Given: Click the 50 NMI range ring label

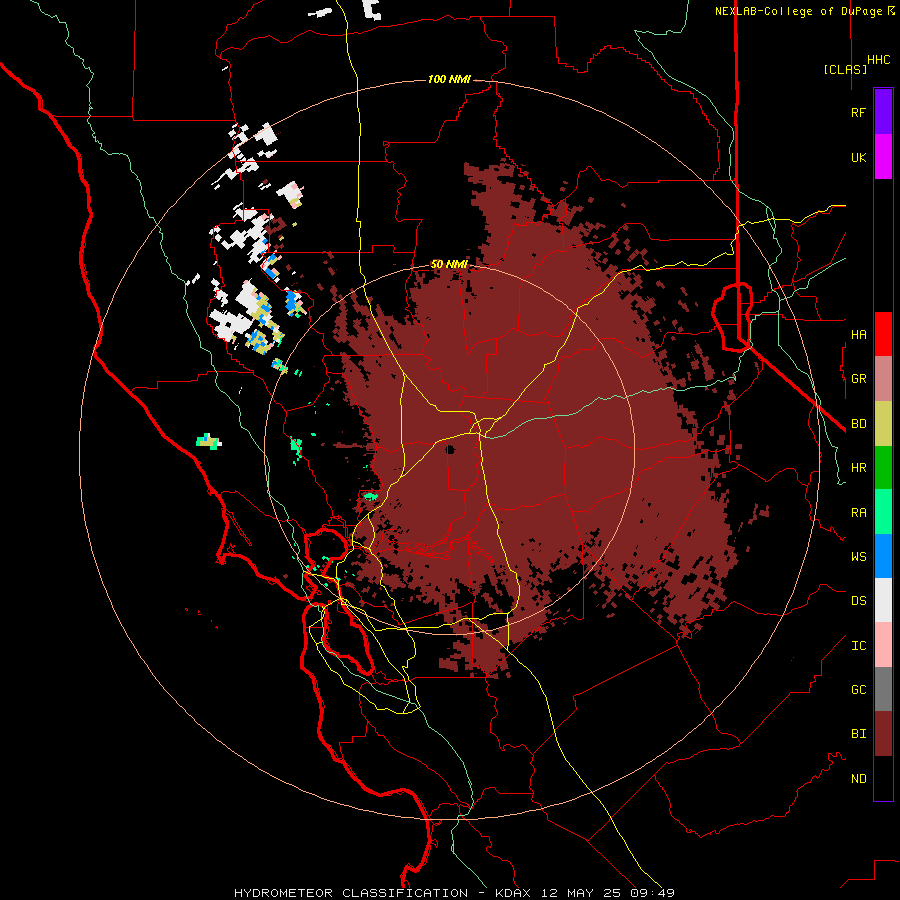Looking at the screenshot, I should coord(449,265).
